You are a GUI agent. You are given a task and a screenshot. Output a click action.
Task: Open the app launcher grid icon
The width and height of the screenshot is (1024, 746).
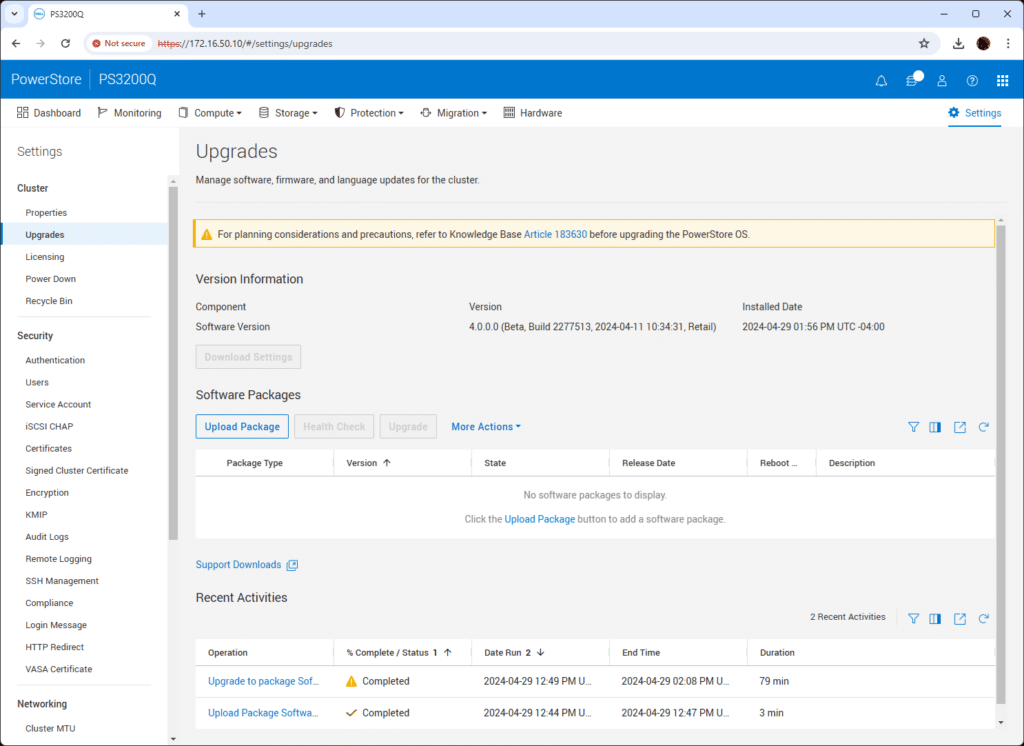[x=1002, y=80]
